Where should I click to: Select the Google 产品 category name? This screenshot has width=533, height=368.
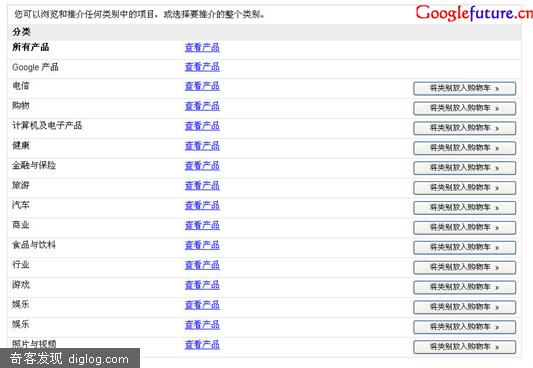click(x=35, y=67)
